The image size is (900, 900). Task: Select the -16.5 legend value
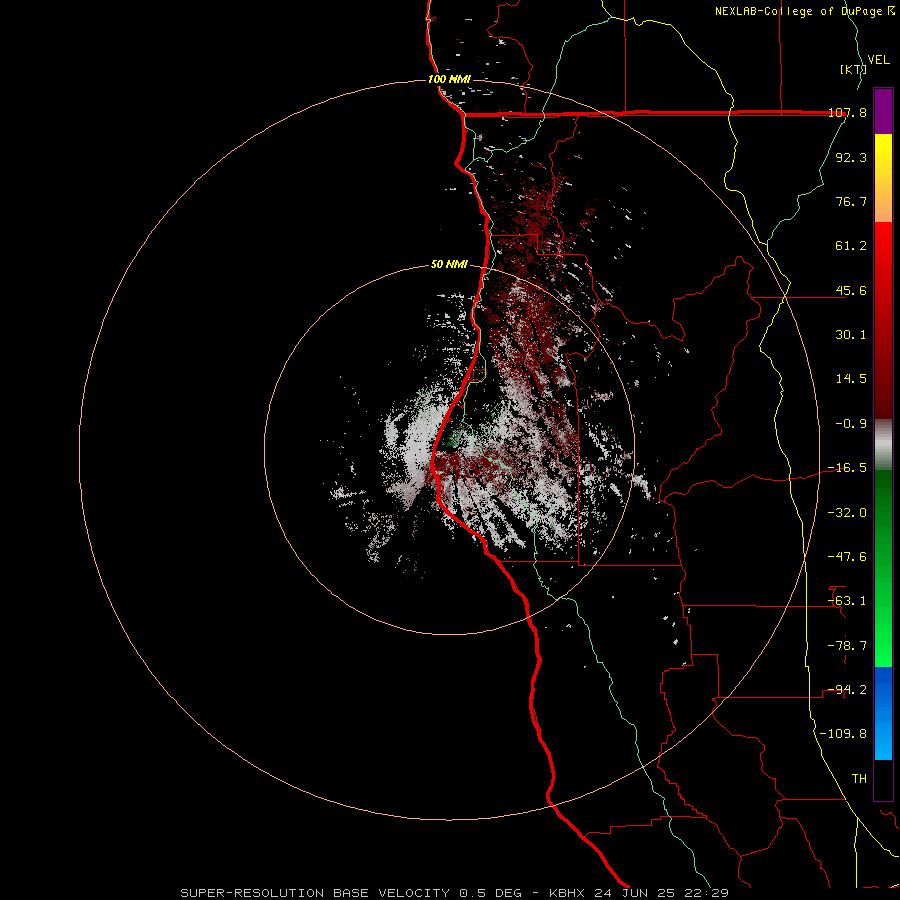coord(847,468)
